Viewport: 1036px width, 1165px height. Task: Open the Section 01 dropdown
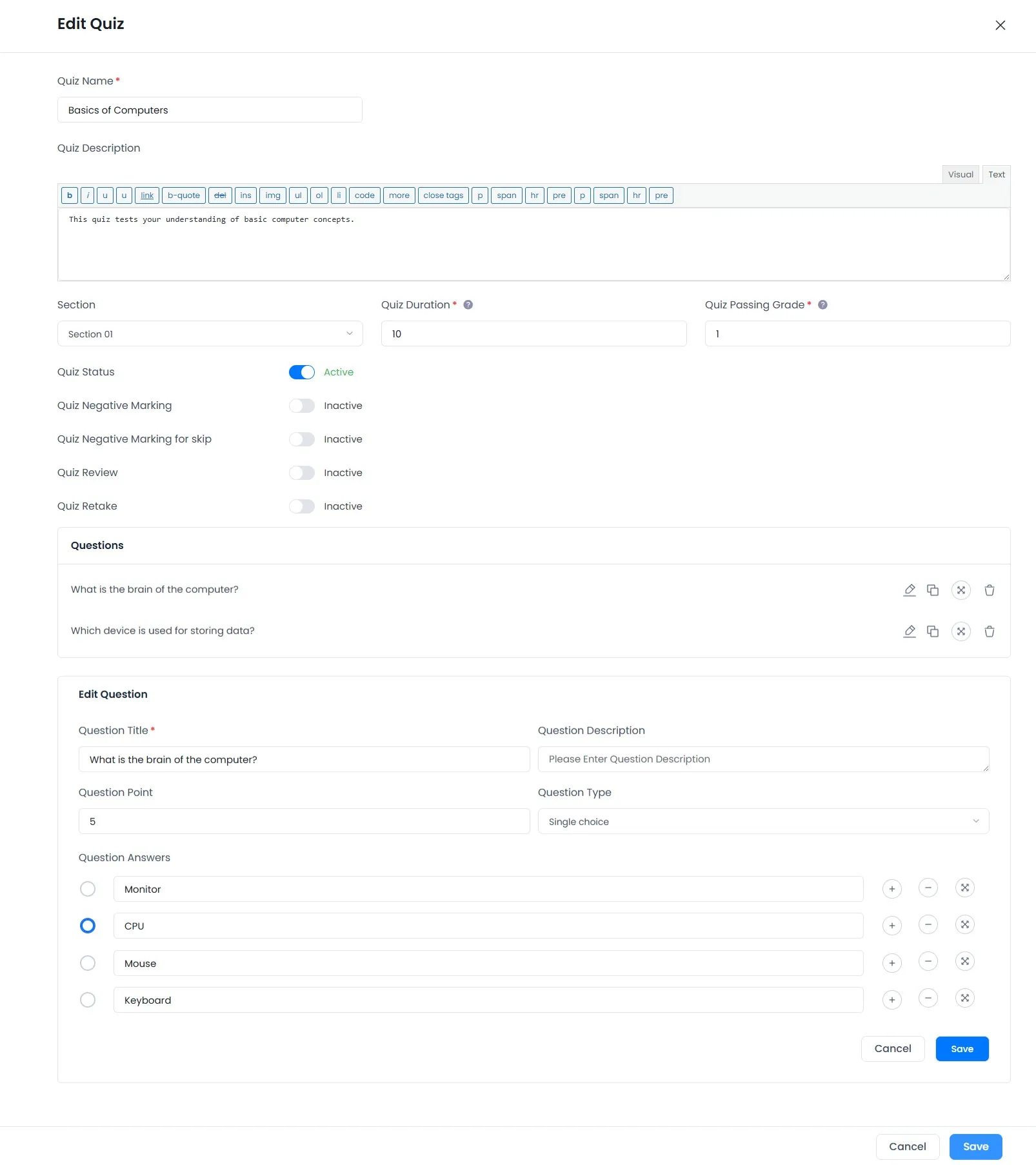[x=210, y=334]
